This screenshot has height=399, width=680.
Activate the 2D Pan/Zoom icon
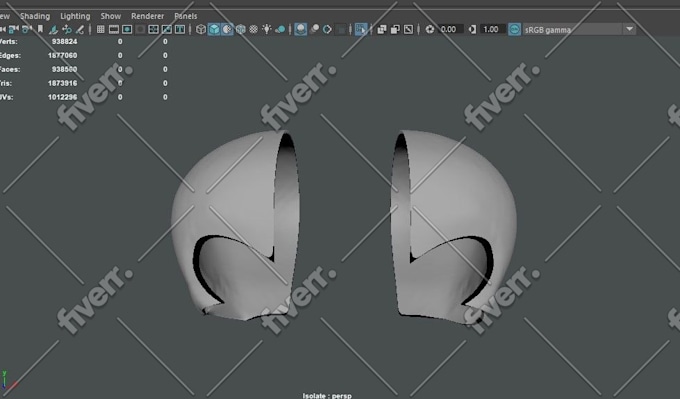(x=67, y=29)
